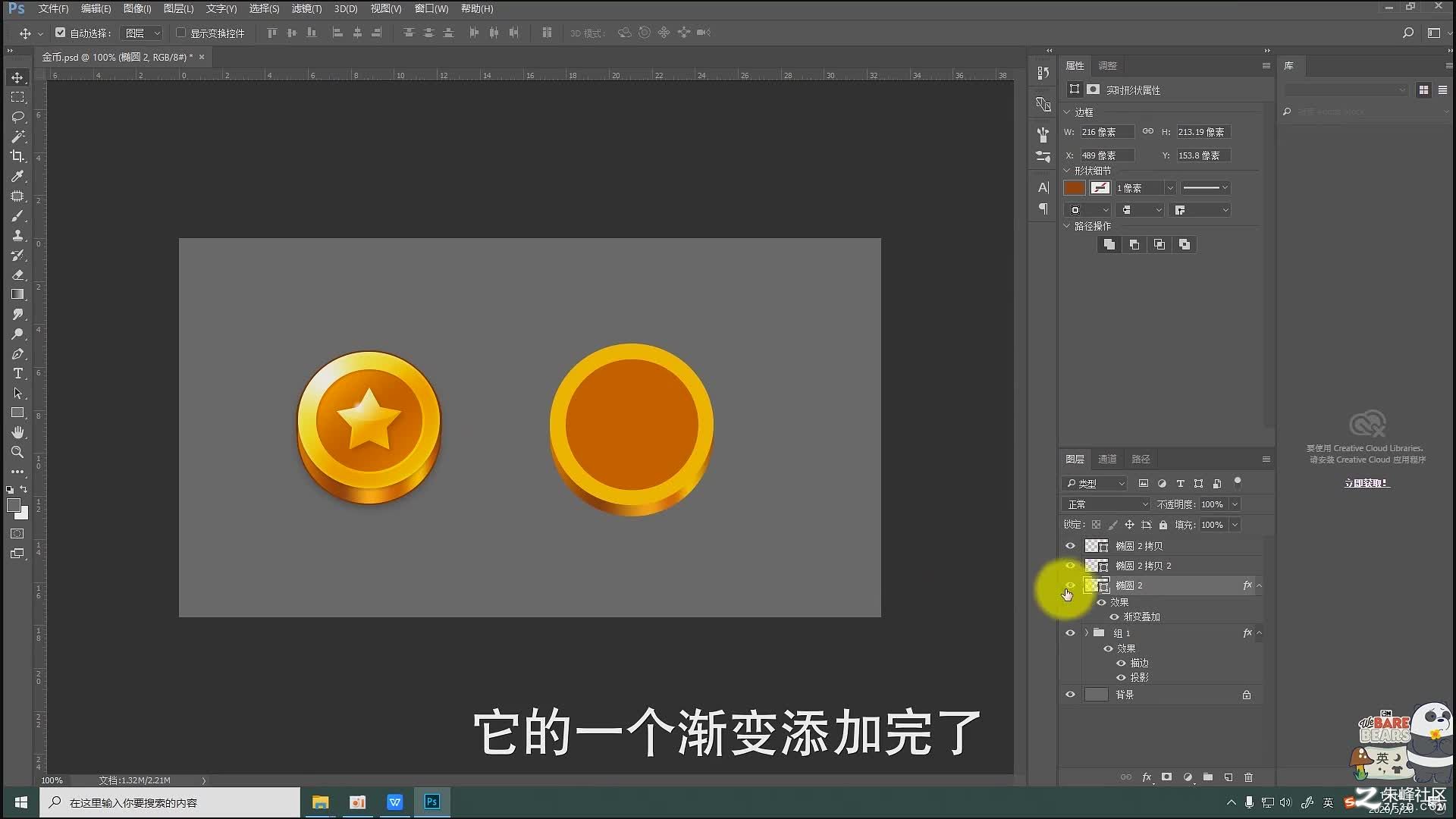Collapse effects of 椭圆 2 layer

(1260, 585)
